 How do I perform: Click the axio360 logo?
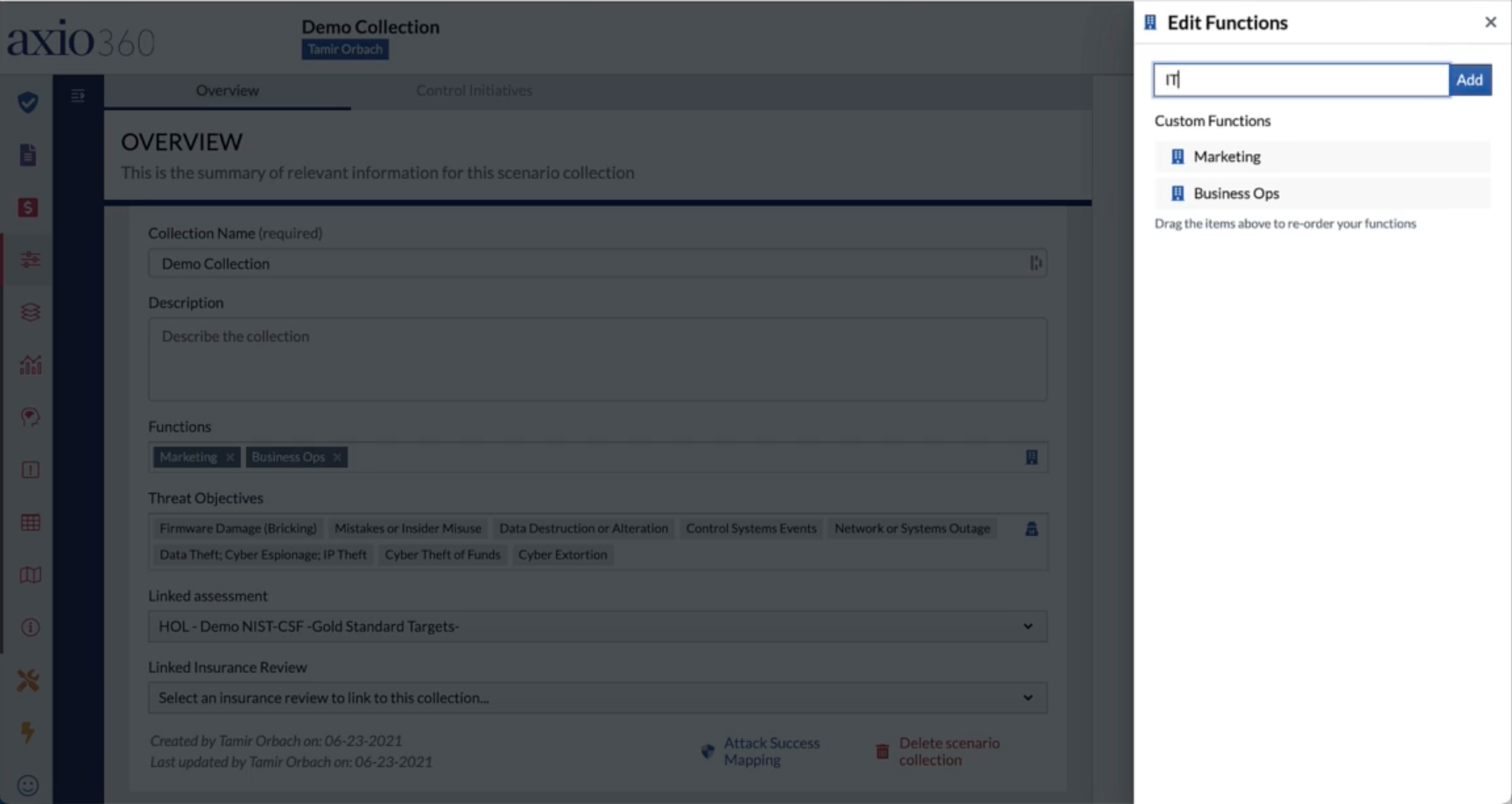tap(81, 39)
